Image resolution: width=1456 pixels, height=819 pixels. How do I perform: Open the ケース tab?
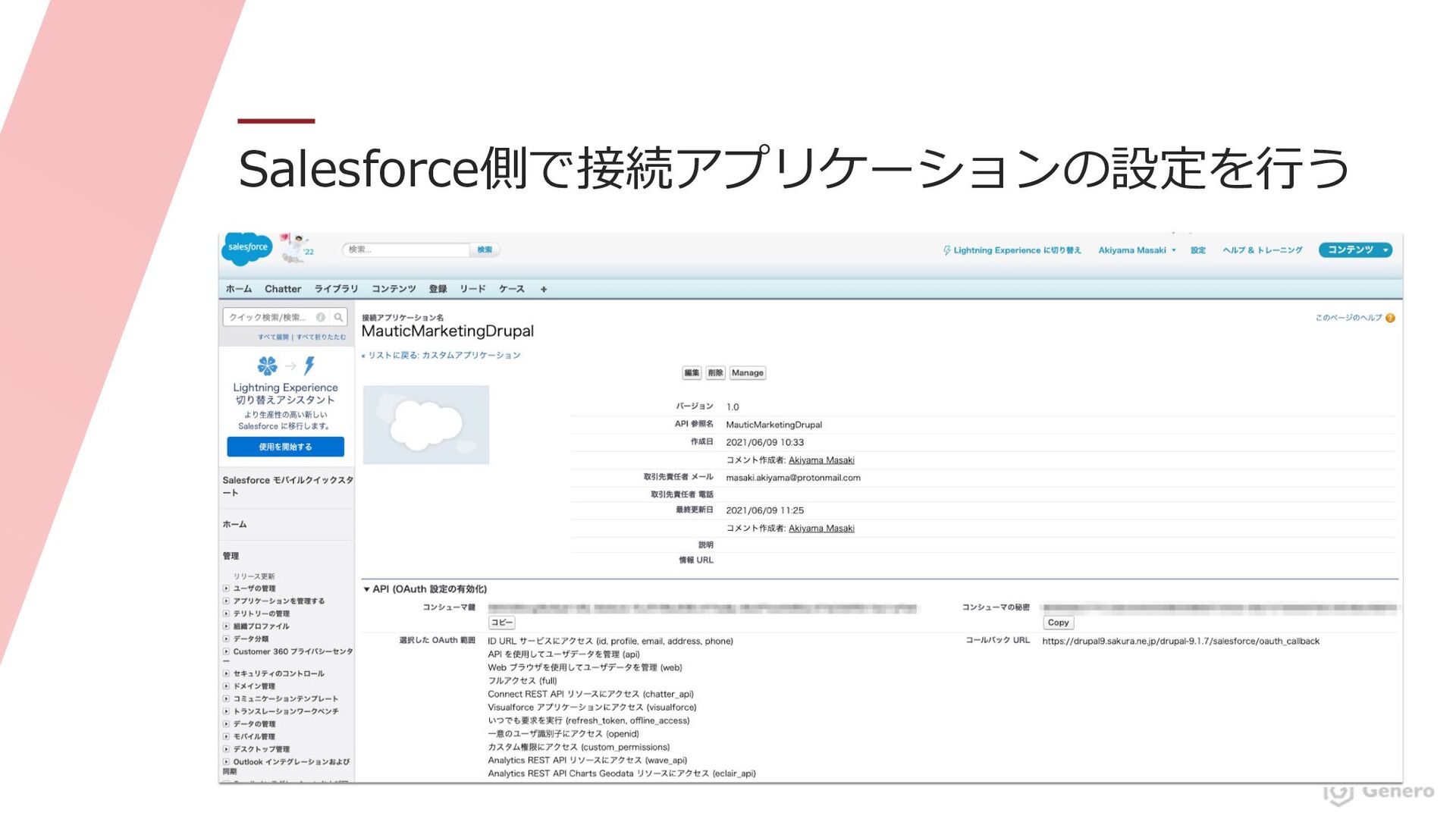512,289
